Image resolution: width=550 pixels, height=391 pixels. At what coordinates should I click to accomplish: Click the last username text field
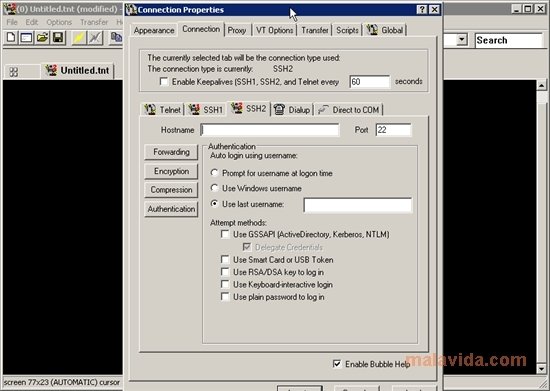[358, 205]
